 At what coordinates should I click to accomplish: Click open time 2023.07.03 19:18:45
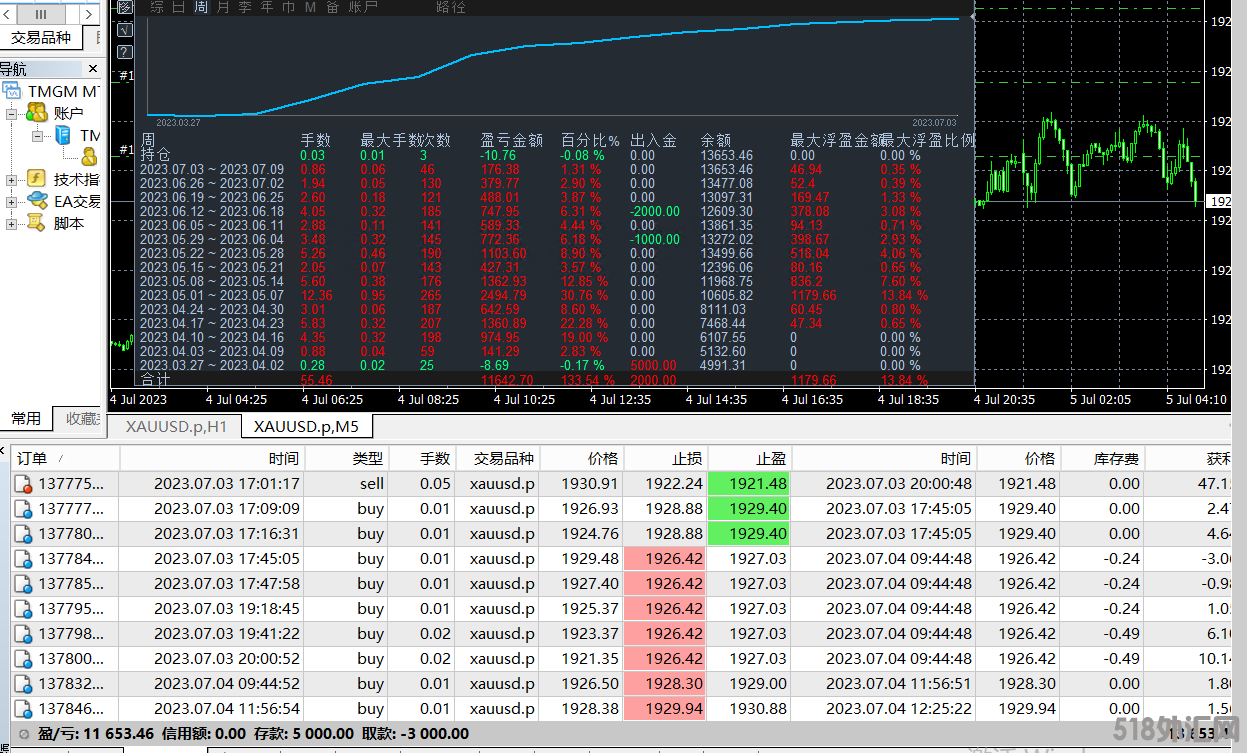click(227, 609)
